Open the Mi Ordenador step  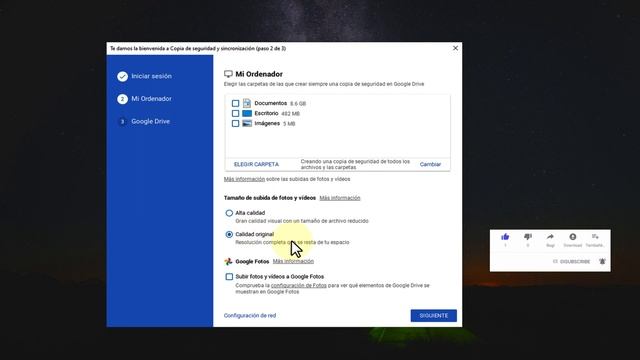click(x=151, y=99)
